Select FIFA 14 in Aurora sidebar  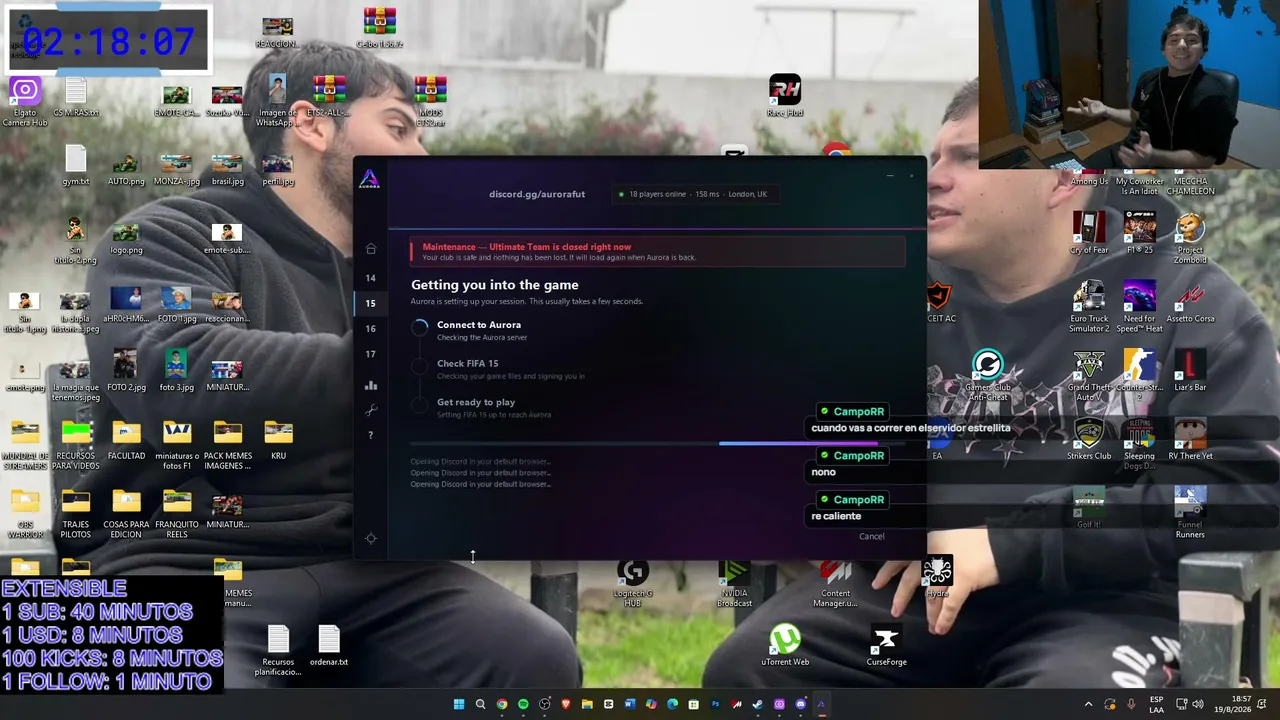[370, 278]
